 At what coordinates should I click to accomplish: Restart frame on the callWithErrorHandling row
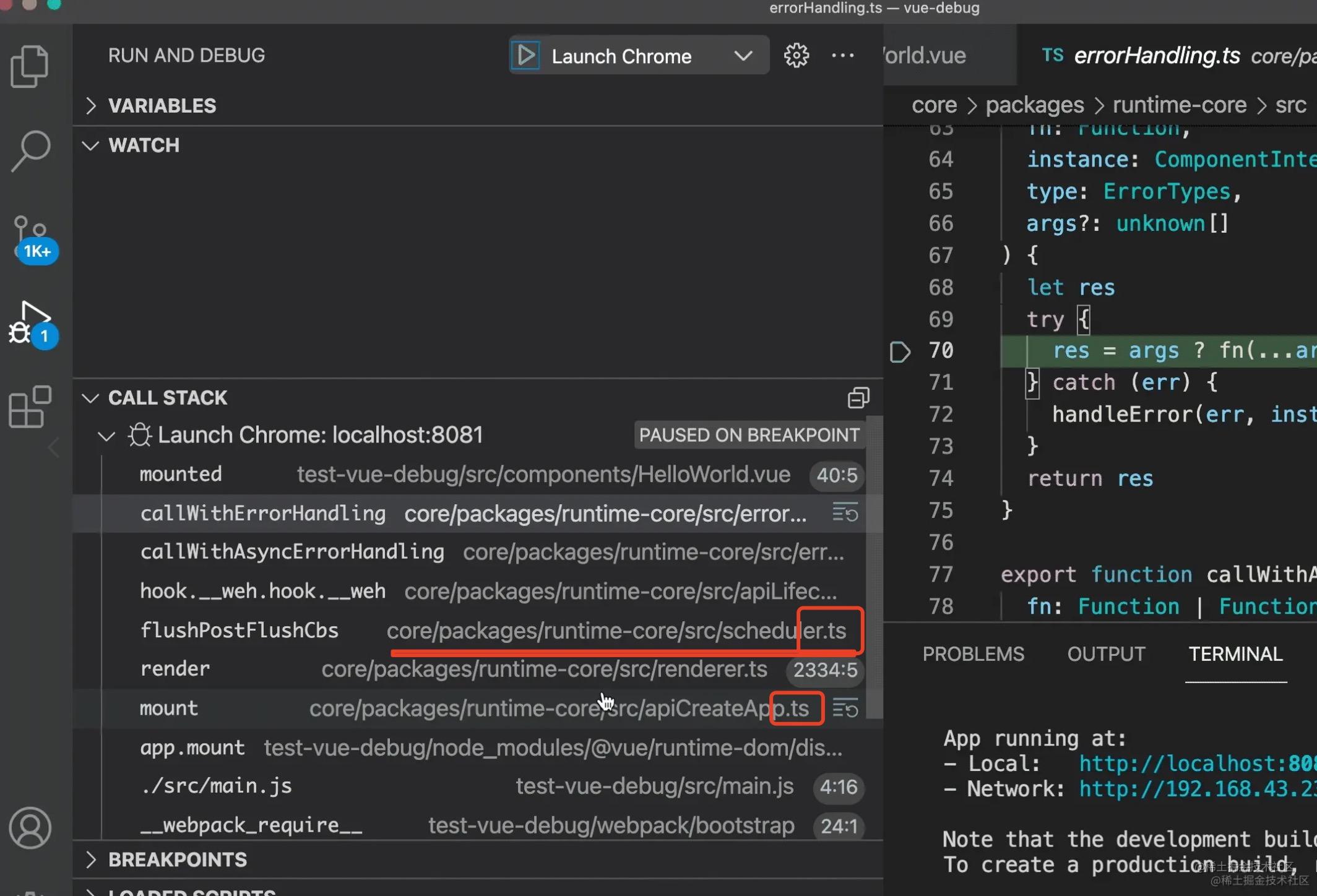[845, 513]
